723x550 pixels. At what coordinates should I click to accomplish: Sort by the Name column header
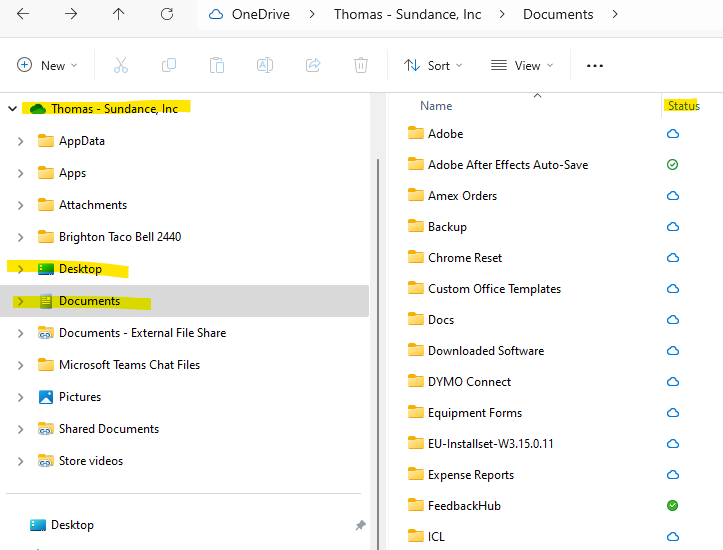436,106
